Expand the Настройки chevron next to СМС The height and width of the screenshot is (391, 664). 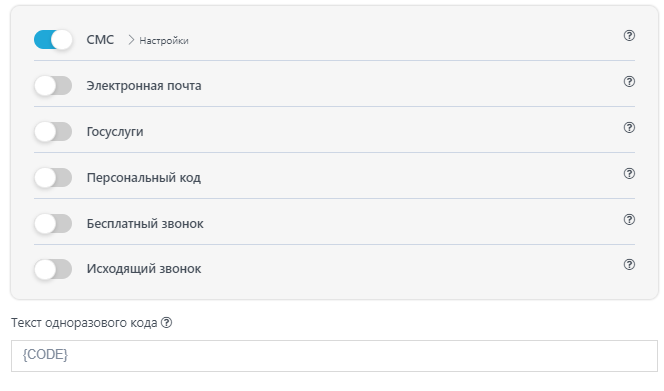point(131,40)
